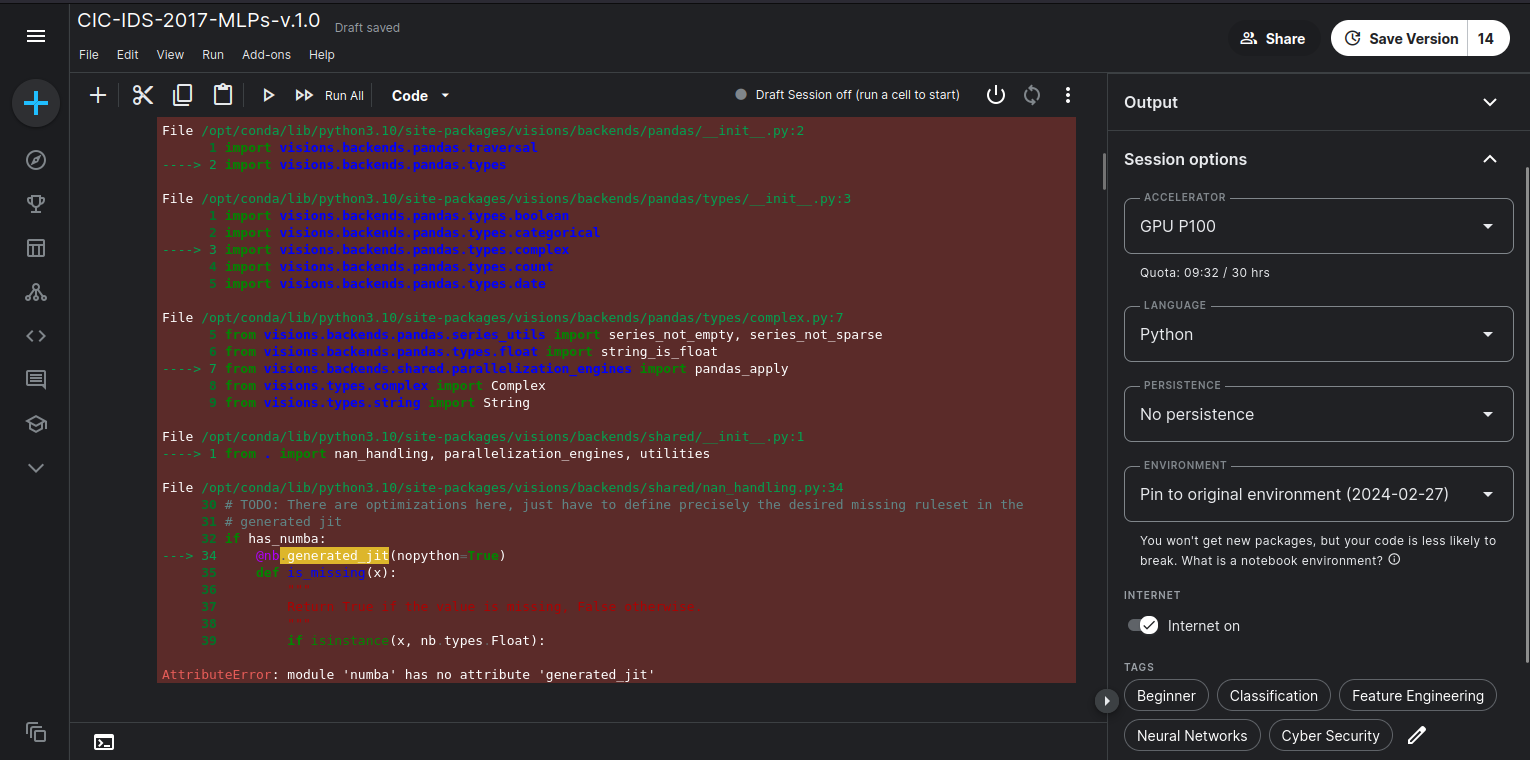The image size is (1530, 760).
Task: Collapse the right sidebar with arrow button
Action: (1106, 701)
